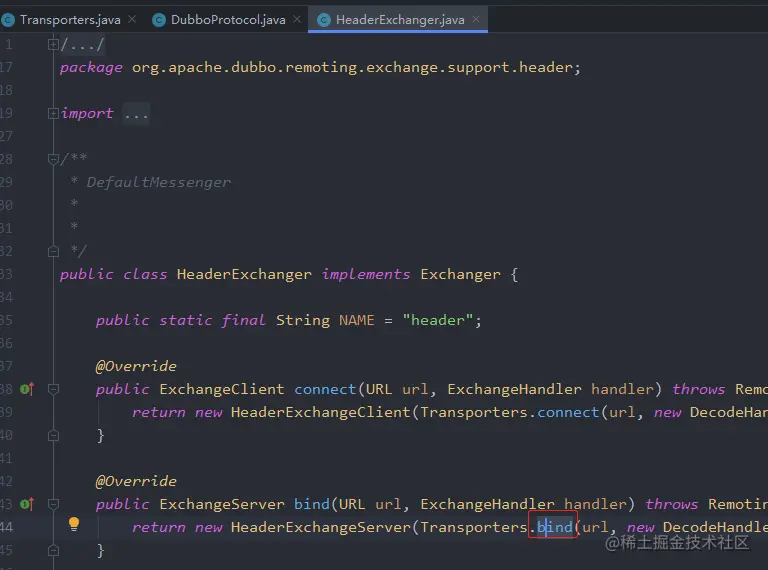The image size is (768, 570).
Task: Click the class icon on HeaderExchanger.java tab
Action: pyautogui.click(x=324, y=20)
